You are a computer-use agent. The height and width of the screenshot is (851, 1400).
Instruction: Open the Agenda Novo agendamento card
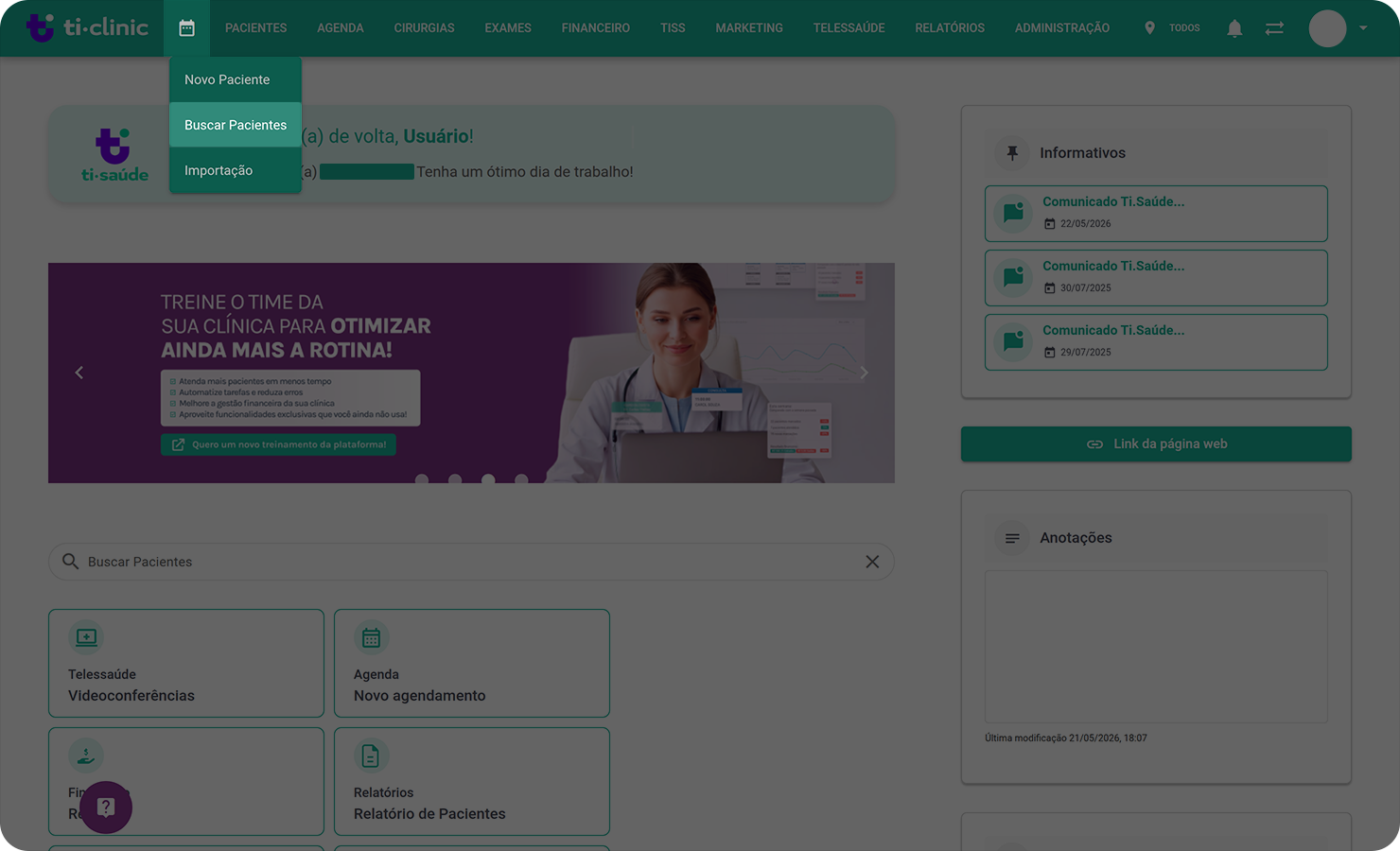(x=472, y=663)
